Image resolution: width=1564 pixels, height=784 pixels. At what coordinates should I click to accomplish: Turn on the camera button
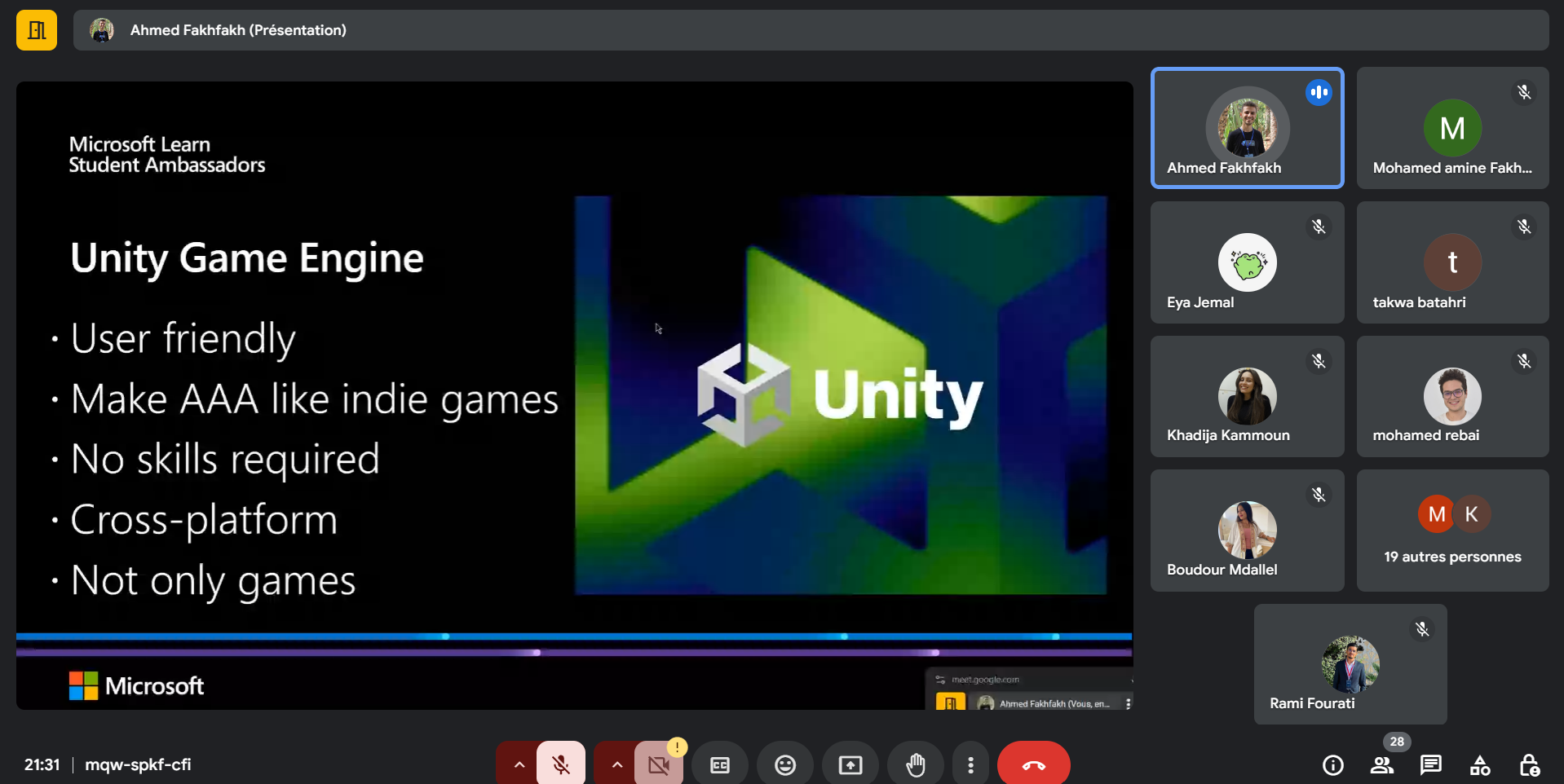659,764
